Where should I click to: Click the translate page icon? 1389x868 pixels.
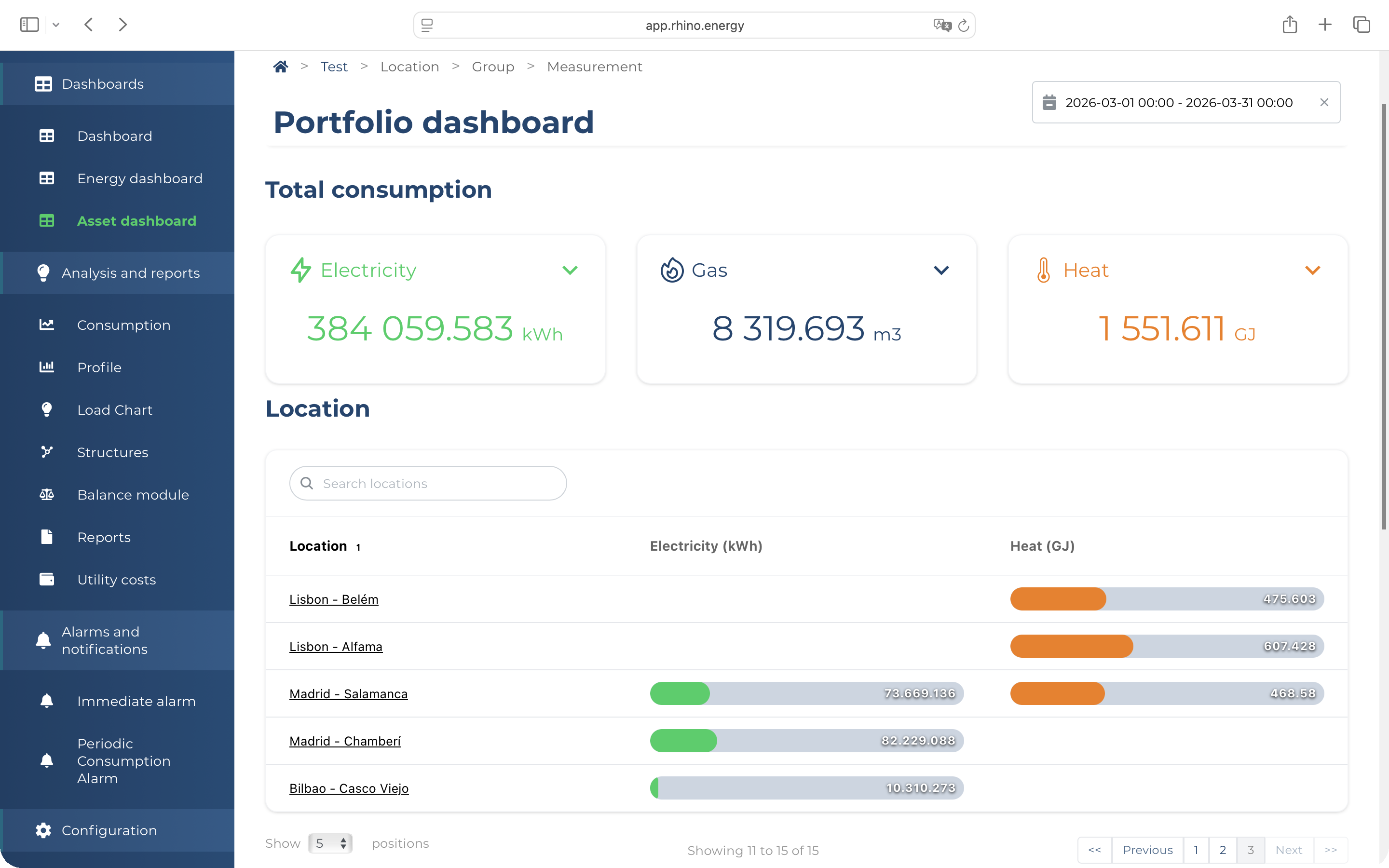point(942,25)
